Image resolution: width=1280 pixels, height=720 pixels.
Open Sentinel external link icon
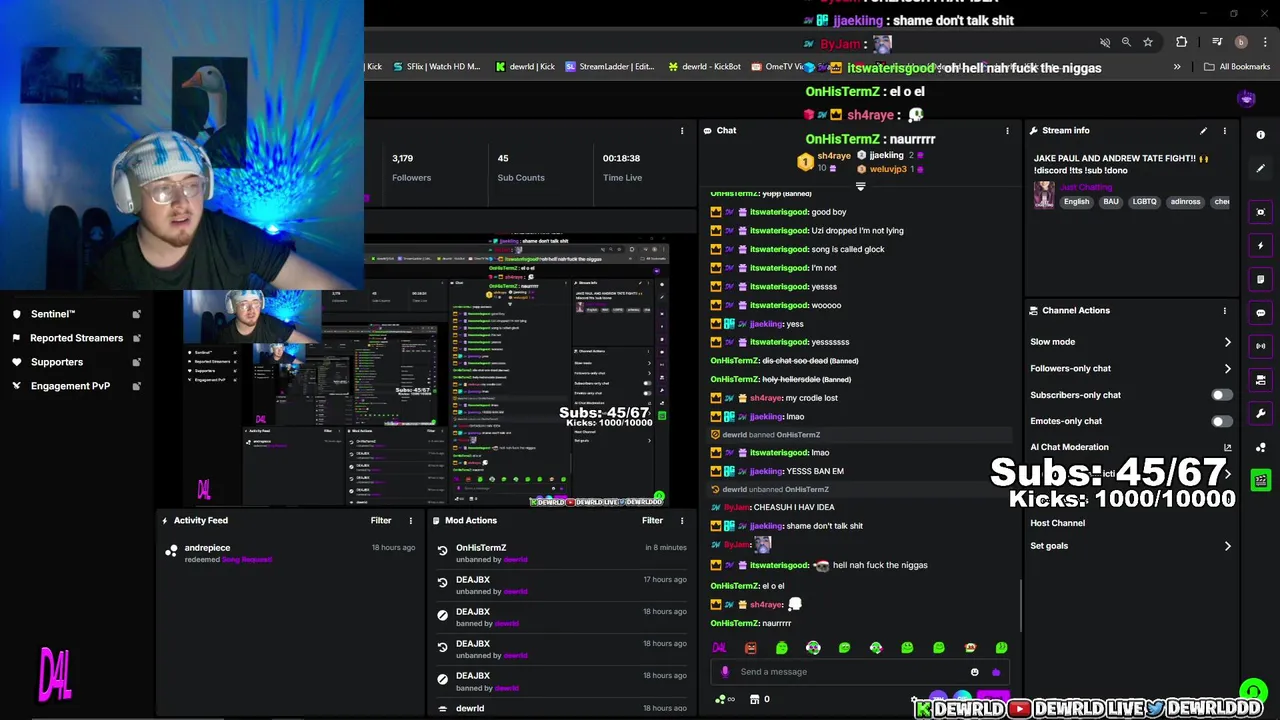(137, 314)
